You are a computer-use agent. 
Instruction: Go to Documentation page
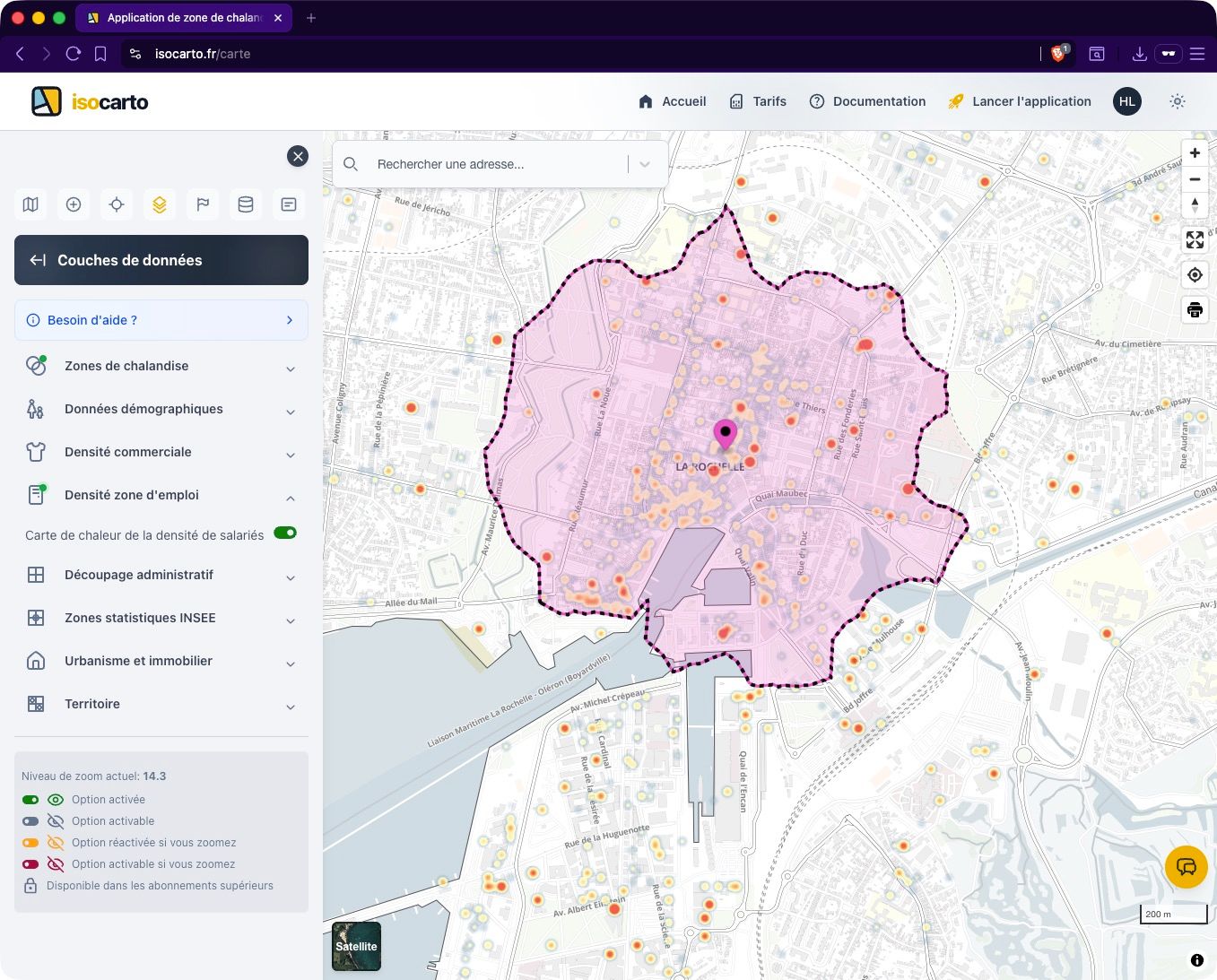click(x=867, y=101)
